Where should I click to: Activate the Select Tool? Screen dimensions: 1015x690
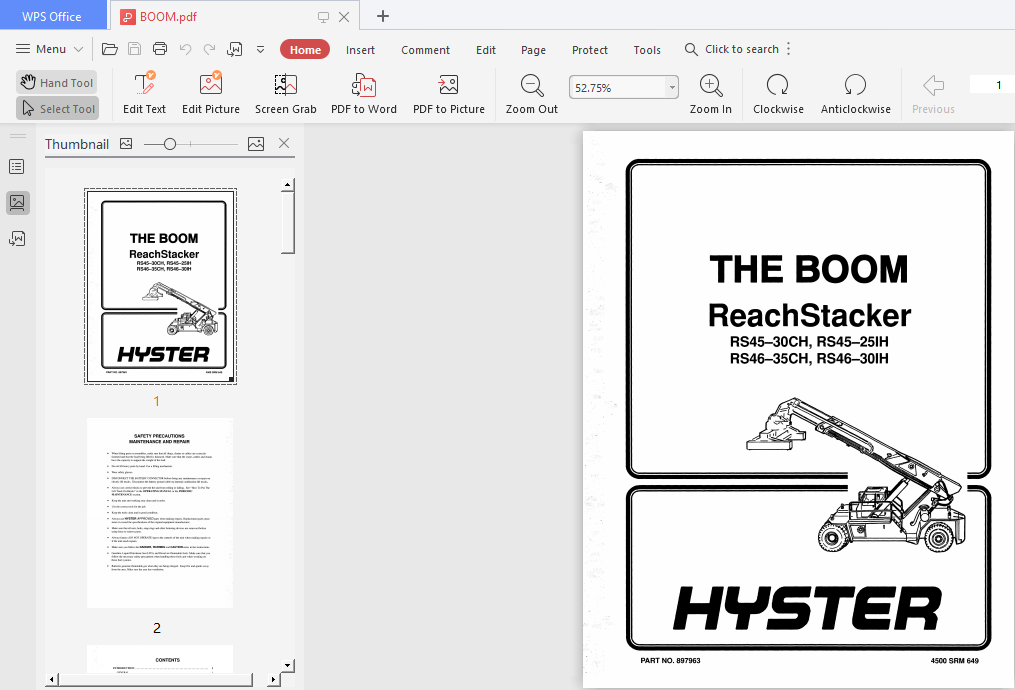point(57,109)
